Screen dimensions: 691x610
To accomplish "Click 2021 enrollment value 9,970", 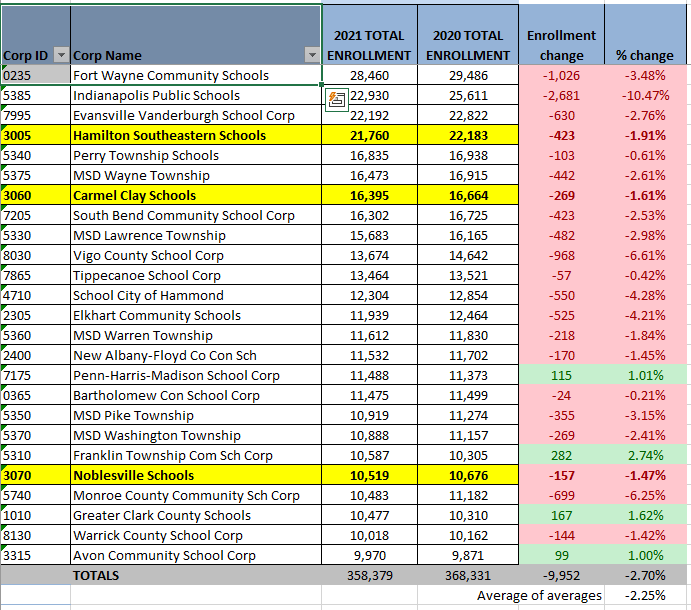I will (369, 555).
